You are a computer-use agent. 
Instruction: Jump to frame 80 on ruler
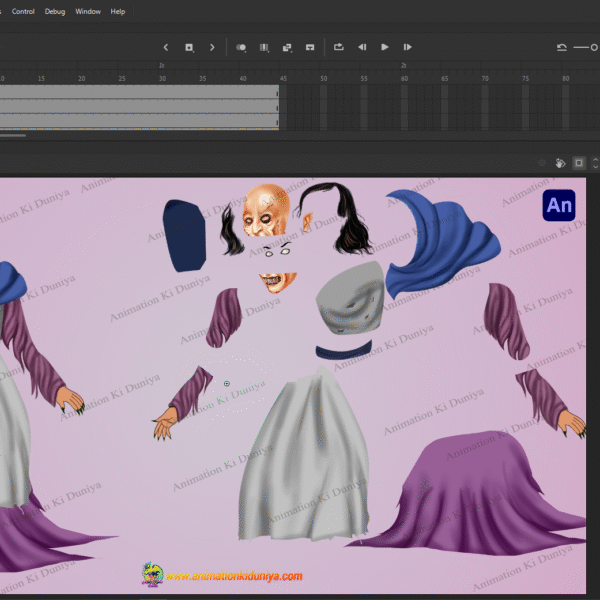[566, 78]
